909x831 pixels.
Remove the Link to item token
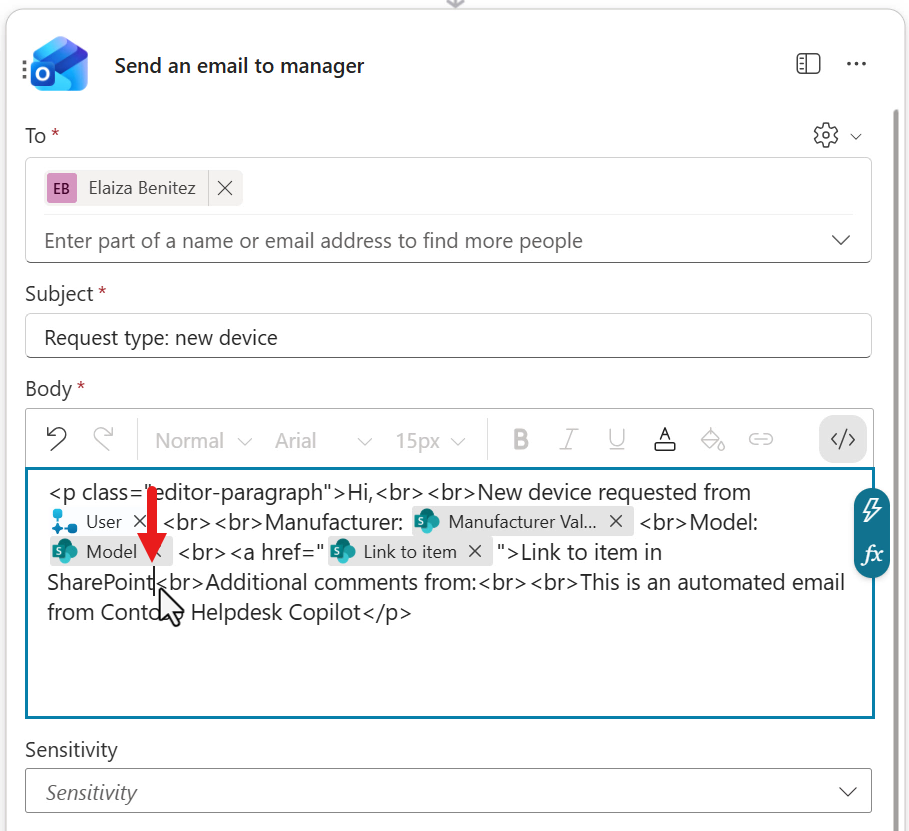pyautogui.click(x=475, y=551)
